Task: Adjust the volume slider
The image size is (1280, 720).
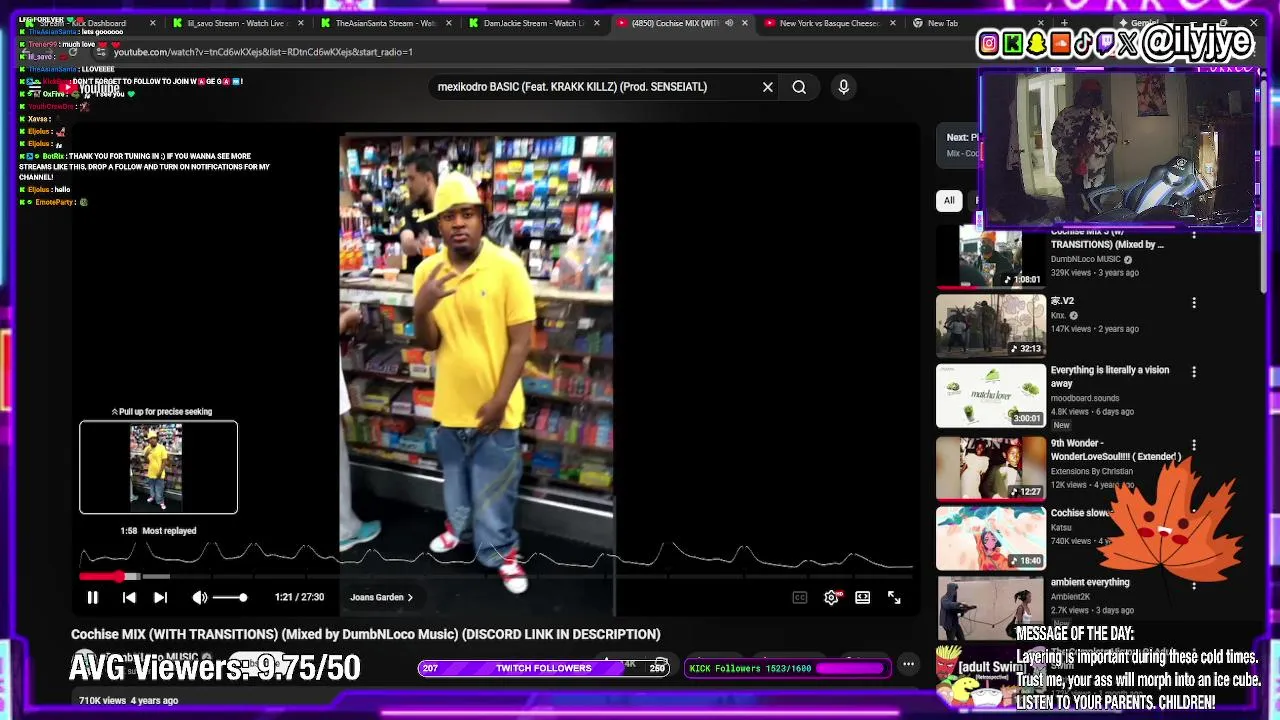Action: pyautogui.click(x=229, y=597)
